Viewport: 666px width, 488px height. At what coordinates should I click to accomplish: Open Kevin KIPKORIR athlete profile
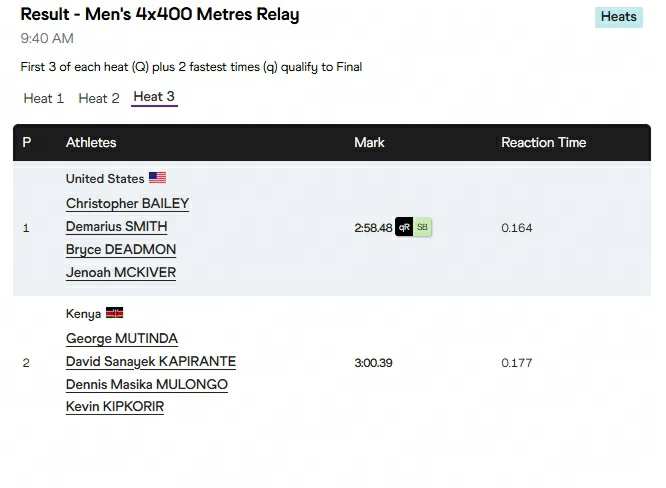pos(115,406)
